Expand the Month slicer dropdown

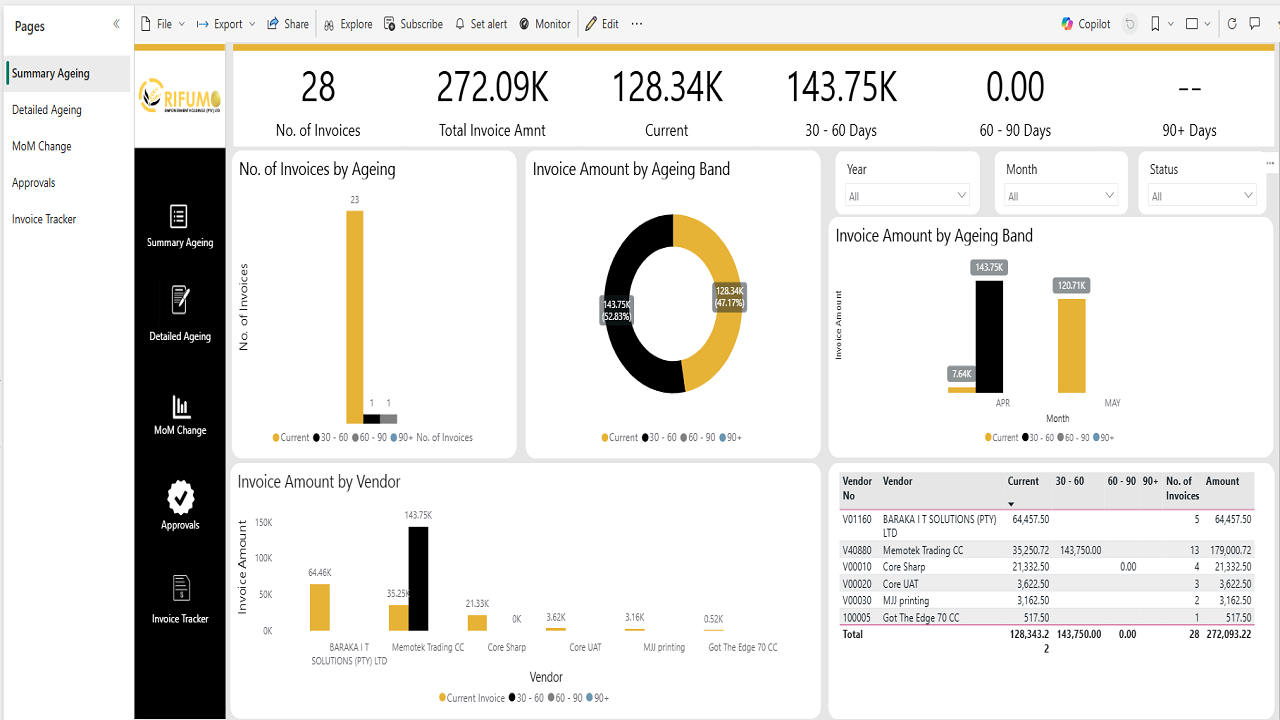pyautogui.click(x=1061, y=196)
